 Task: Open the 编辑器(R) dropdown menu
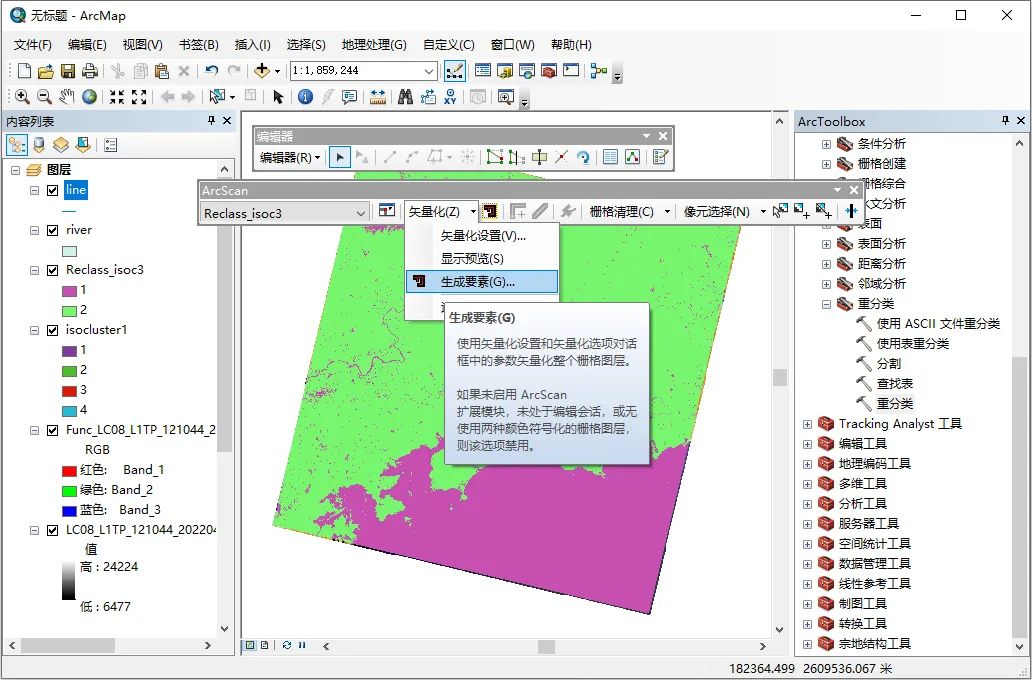[290, 157]
